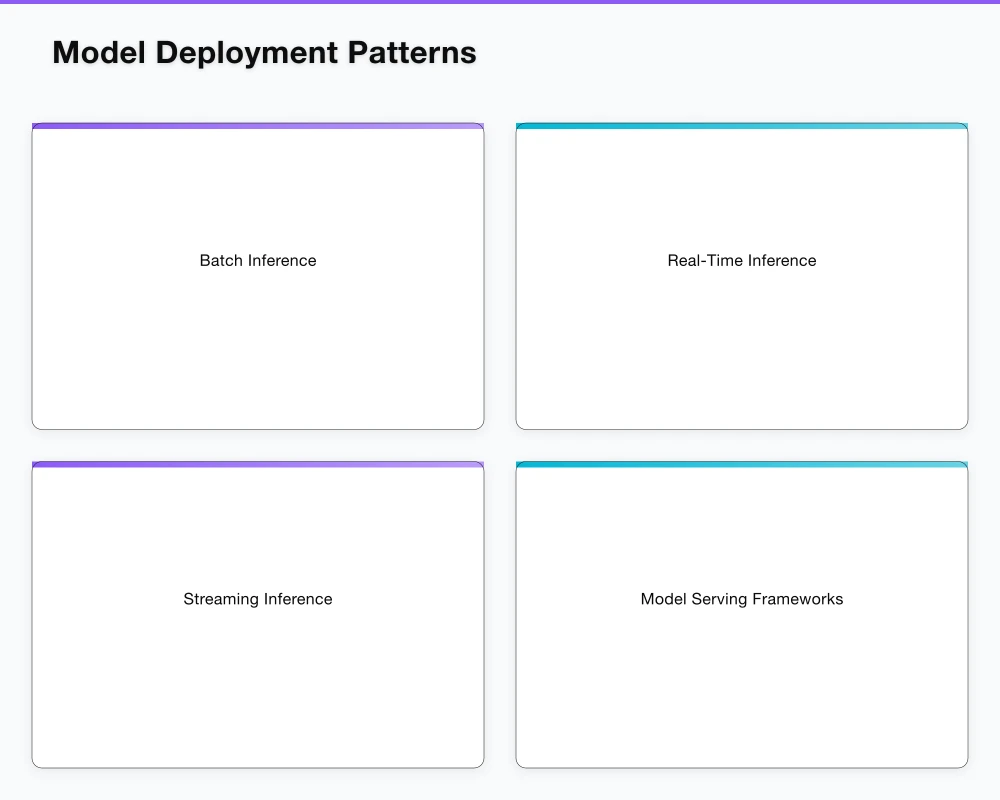The width and height of the screenshot is (1000, 800).
Task: Click the Model Serving Frameworks label text
Action: click(741, 599)
